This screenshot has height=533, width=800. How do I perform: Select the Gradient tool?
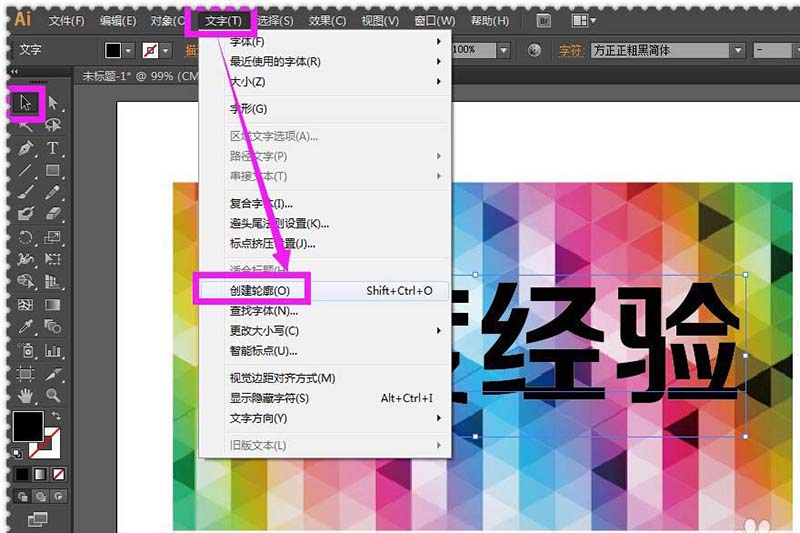click(53, 304)
